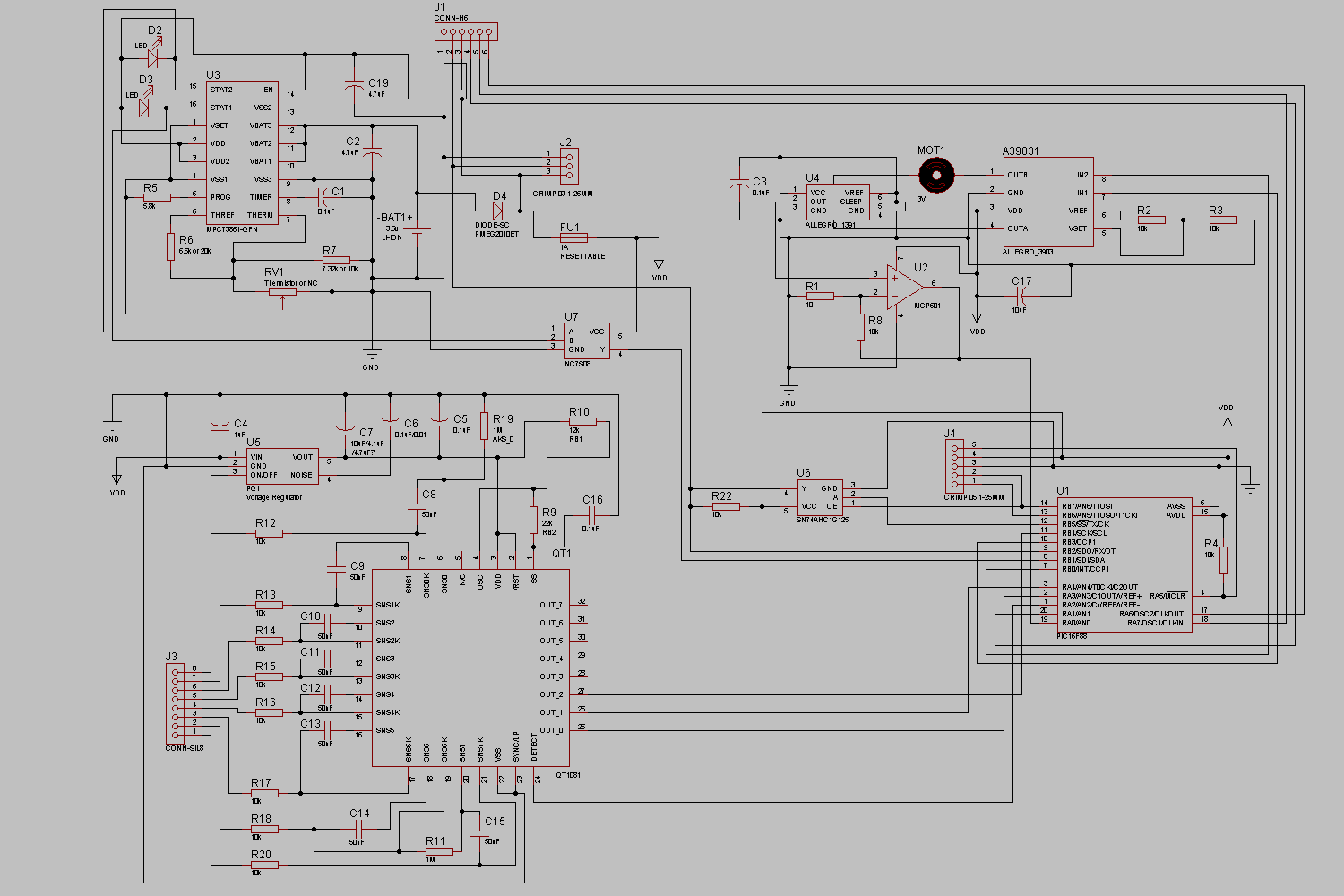Select the U5 voltage regulator body

[x=282, y=466]
